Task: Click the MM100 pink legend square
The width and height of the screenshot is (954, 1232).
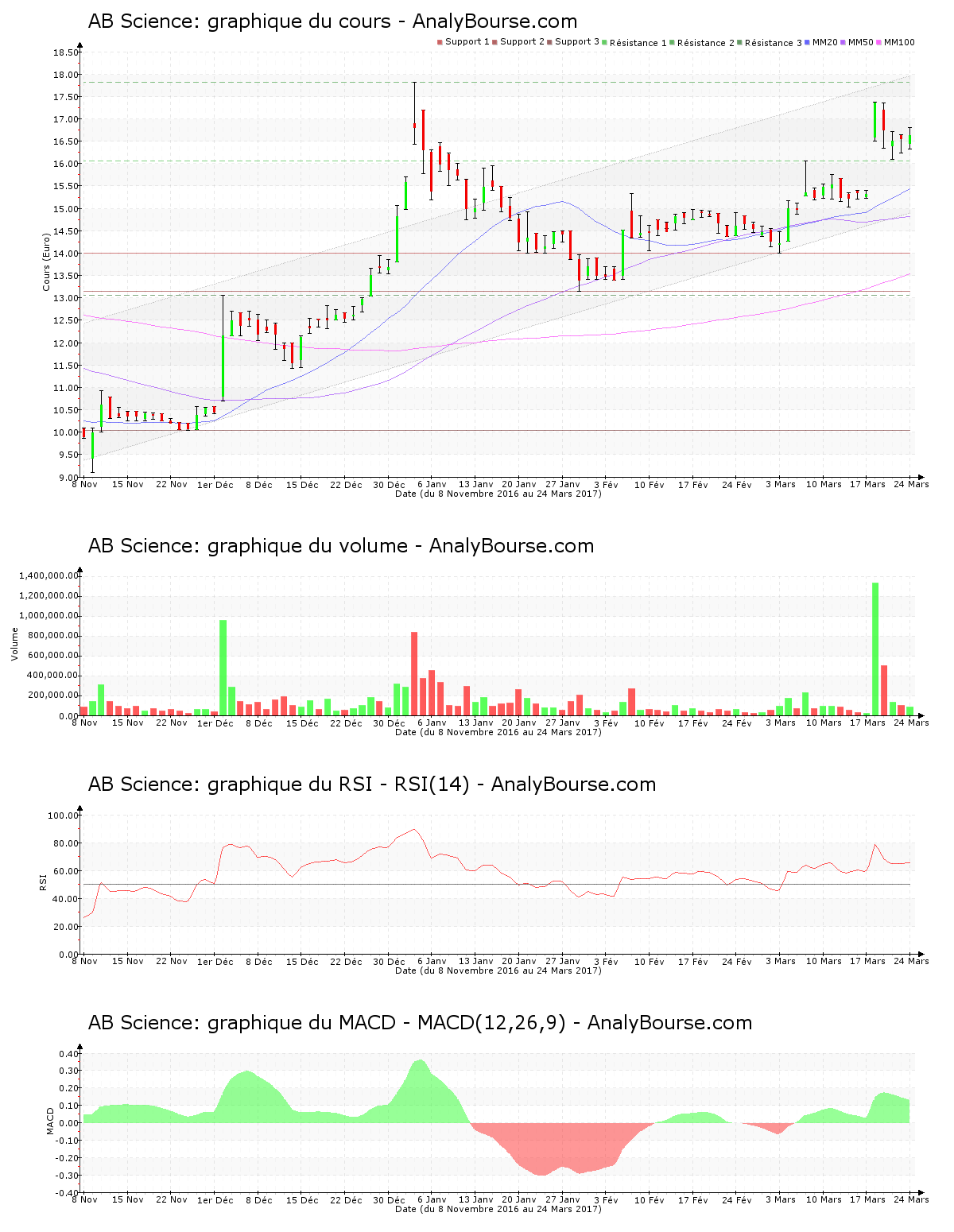Action: 878,42
